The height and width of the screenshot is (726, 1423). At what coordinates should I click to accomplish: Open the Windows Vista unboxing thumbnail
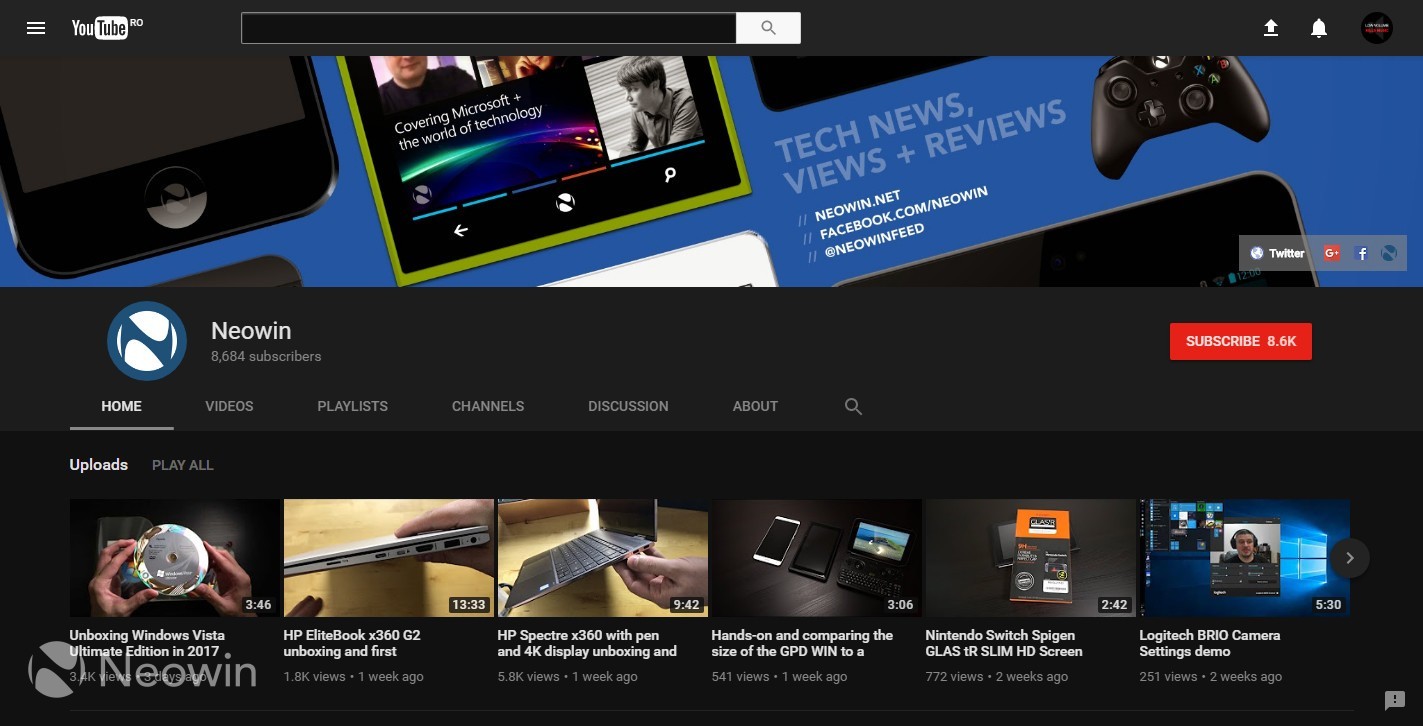tap(174, 558)
